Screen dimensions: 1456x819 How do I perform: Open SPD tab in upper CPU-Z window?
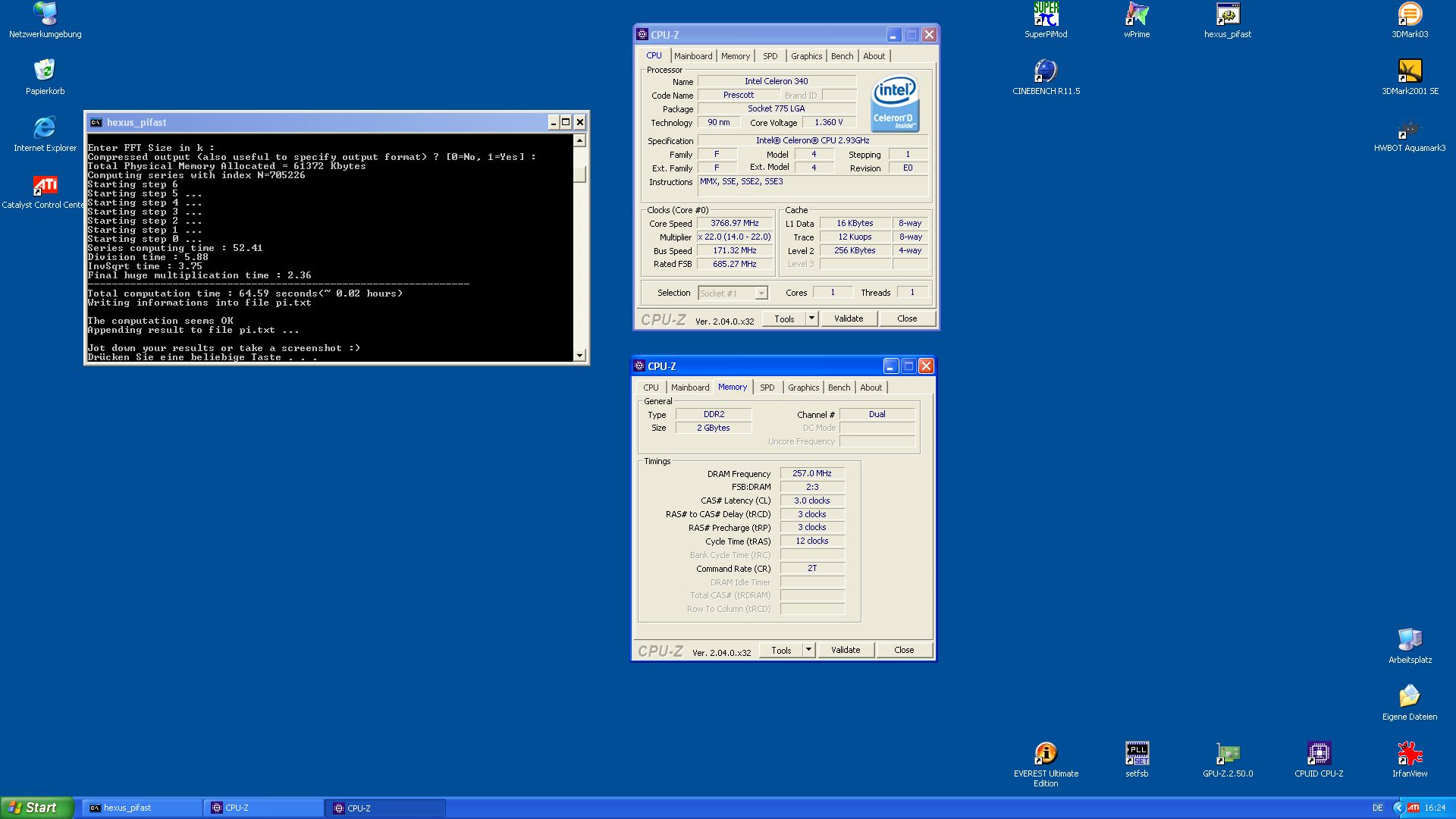pyautogui.click(x=770, y=56)
